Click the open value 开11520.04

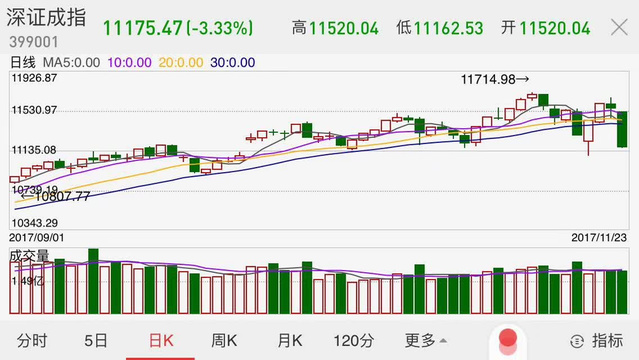545,28
